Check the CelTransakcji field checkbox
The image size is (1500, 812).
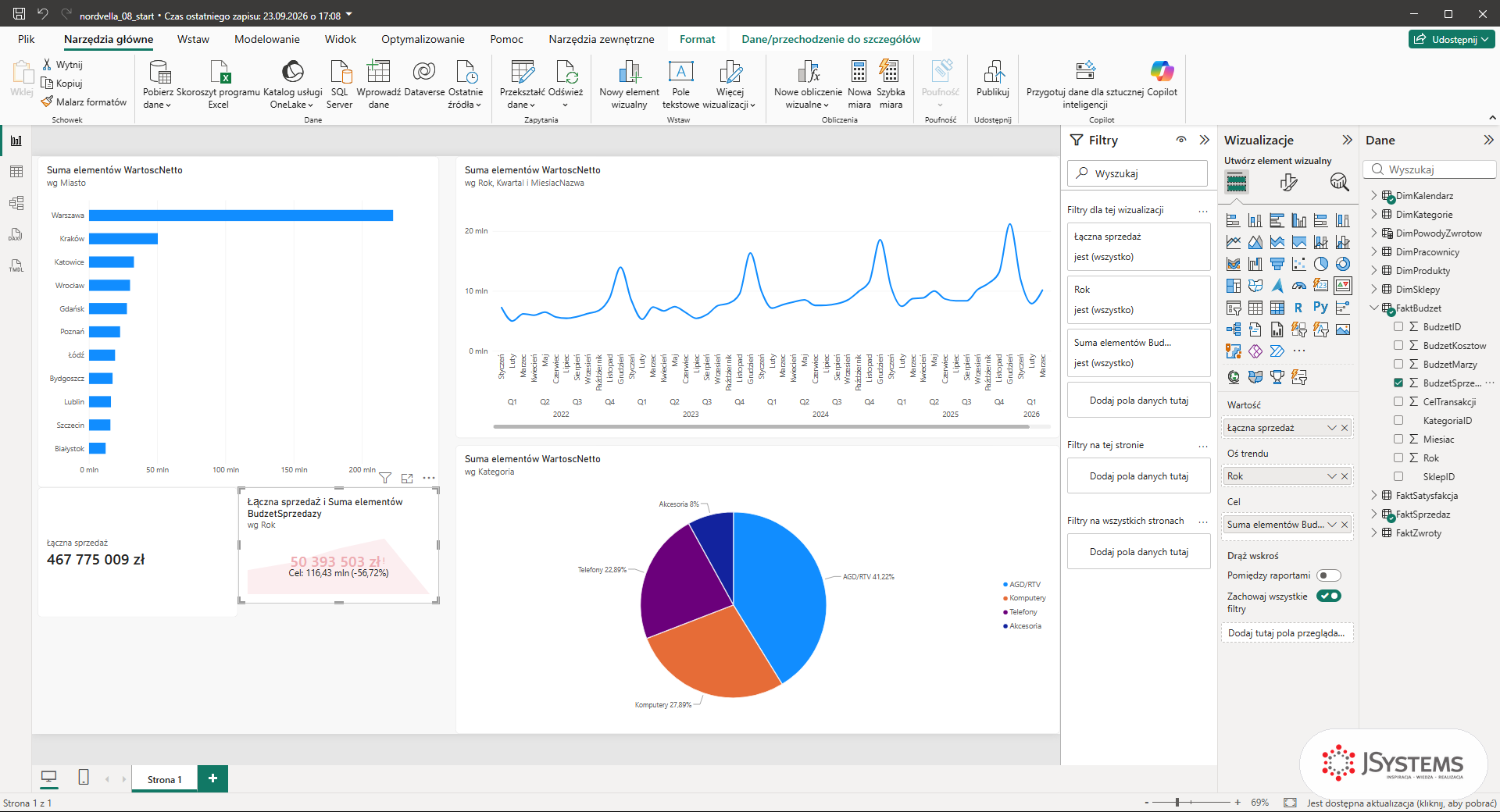(x=1398, y=401)
